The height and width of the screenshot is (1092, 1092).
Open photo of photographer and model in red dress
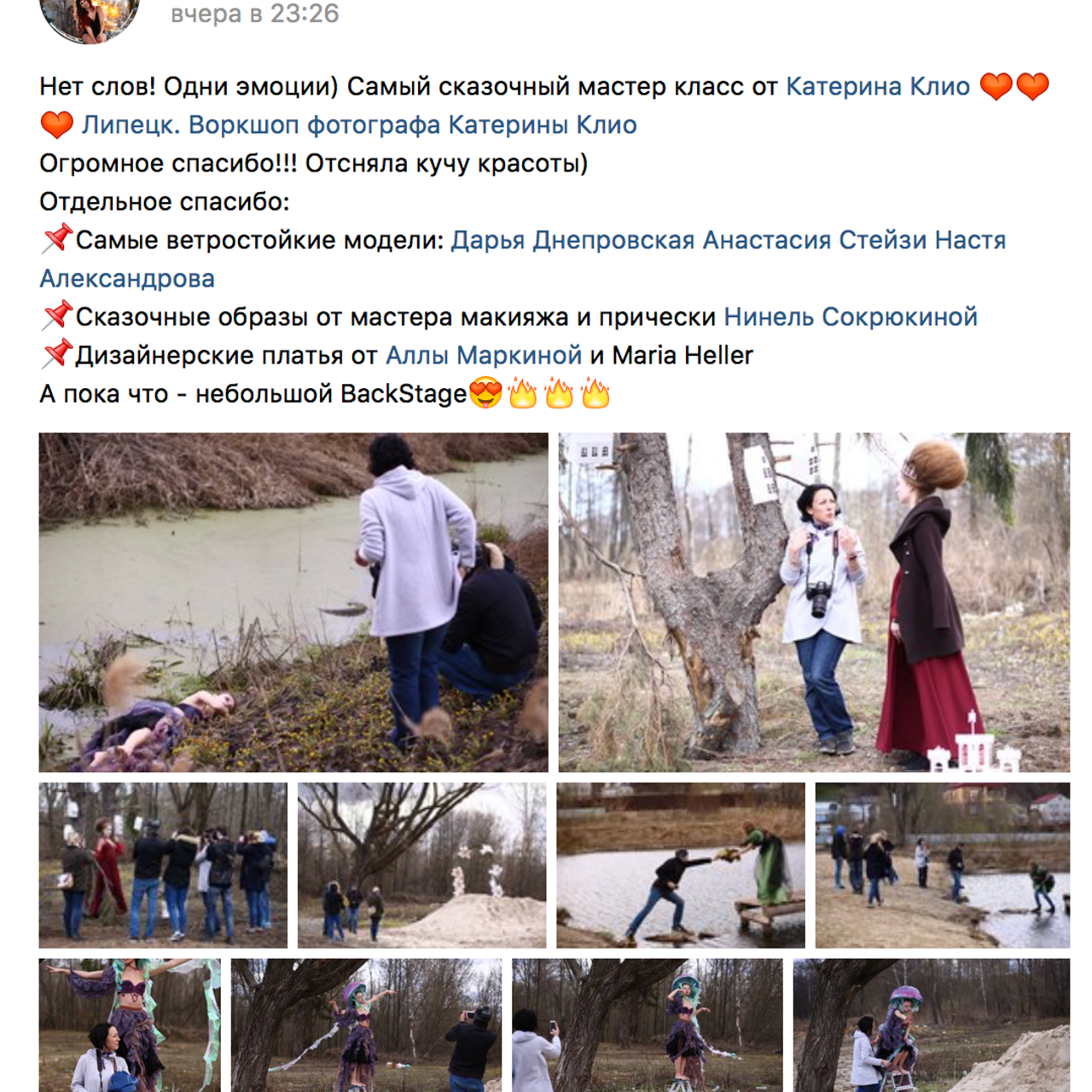(x=814, y=602)
